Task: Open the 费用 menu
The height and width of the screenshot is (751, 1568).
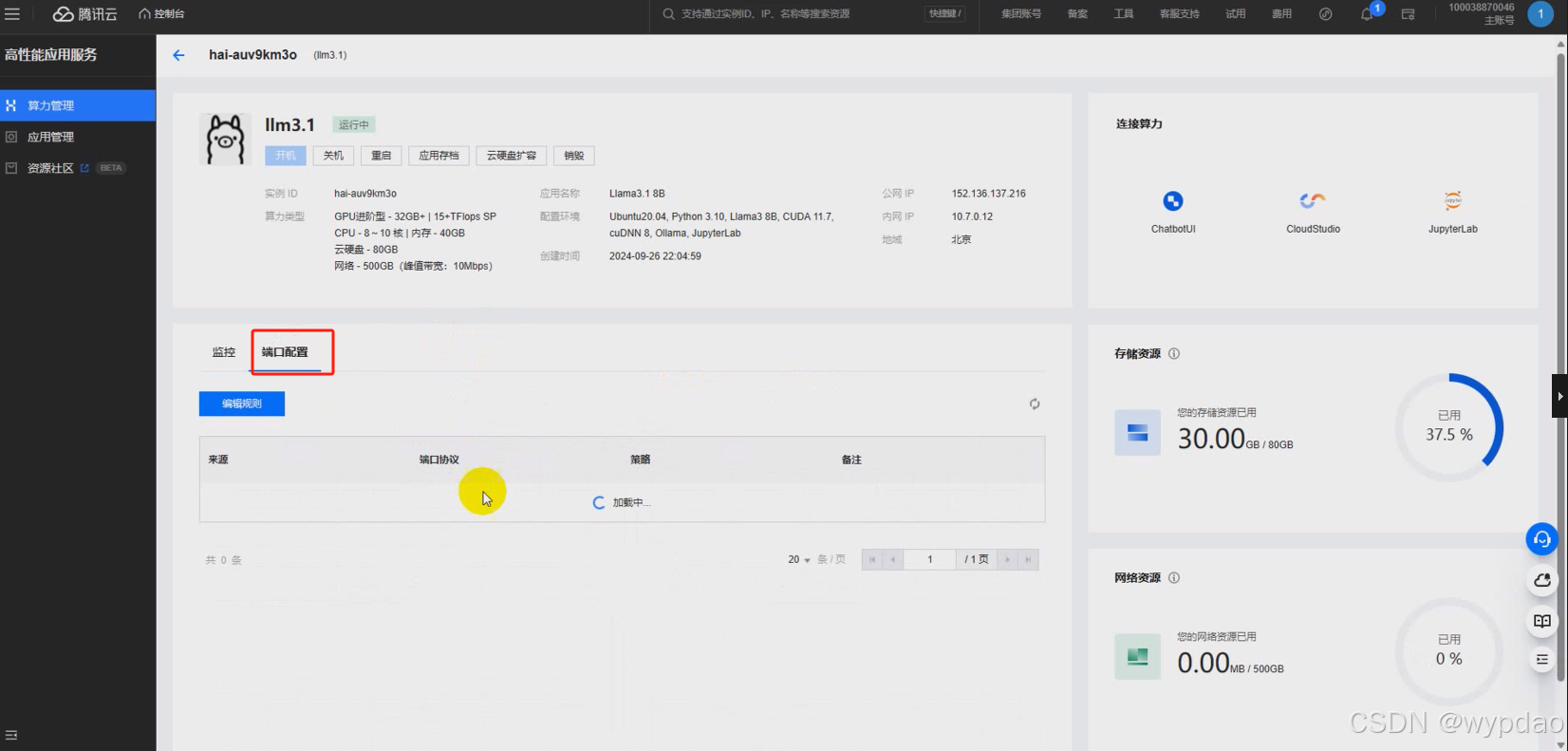Action: (1282, 14)
